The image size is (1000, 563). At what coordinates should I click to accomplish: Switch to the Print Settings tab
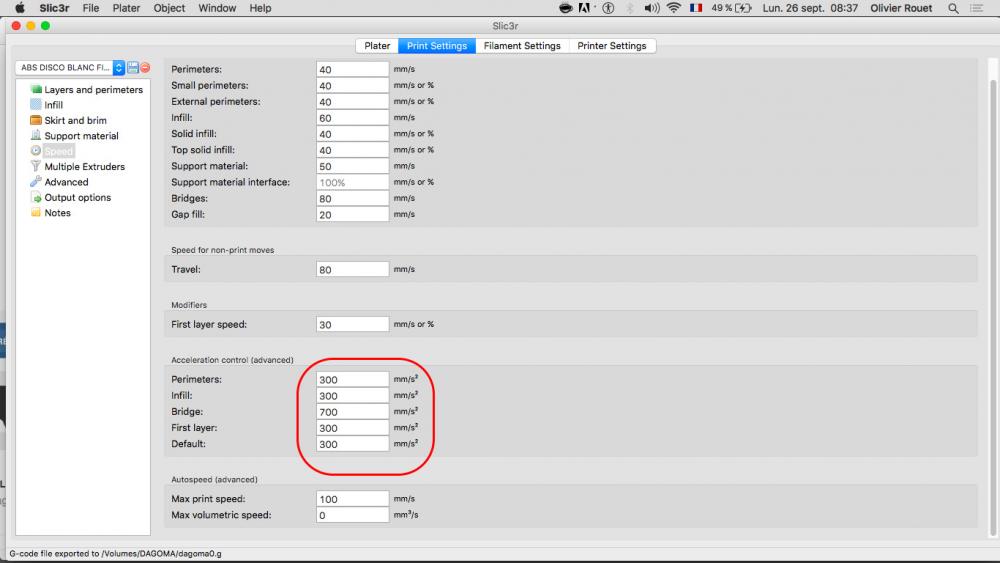[437, 46]
